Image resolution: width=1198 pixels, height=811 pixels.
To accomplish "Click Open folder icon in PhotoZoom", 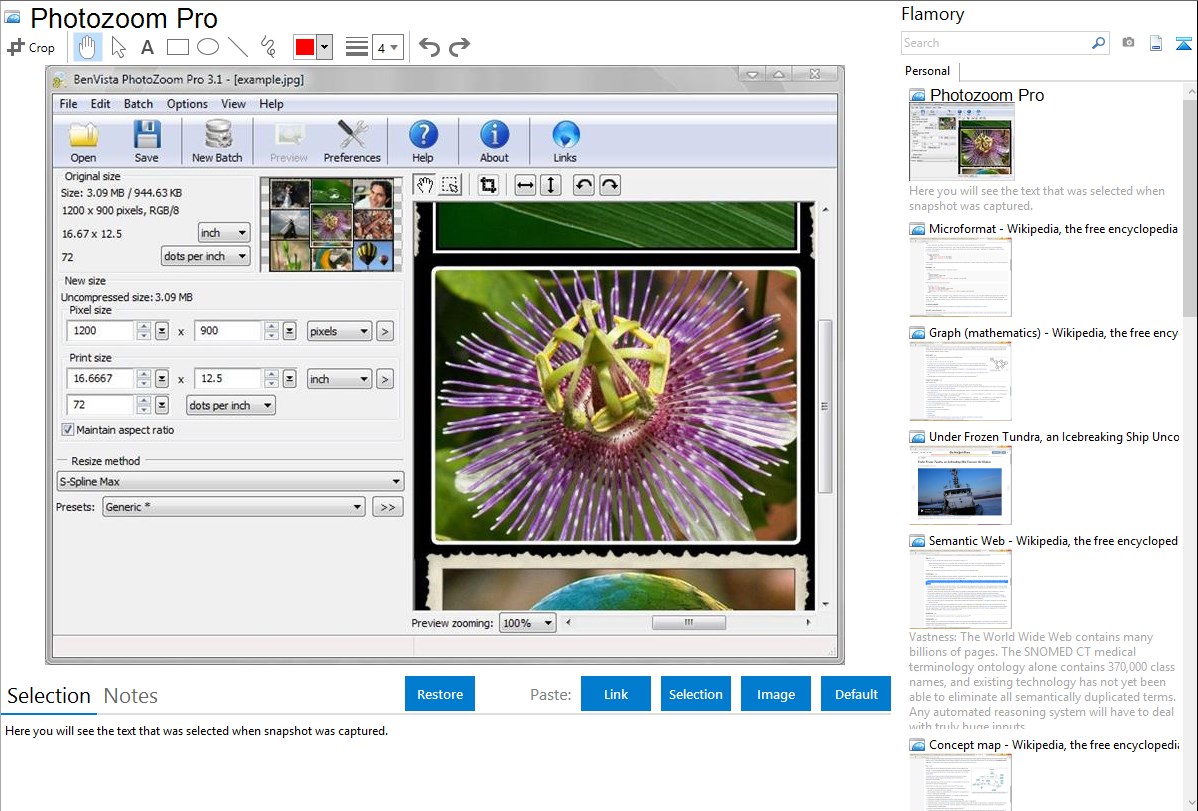I will tap(83, 141).
